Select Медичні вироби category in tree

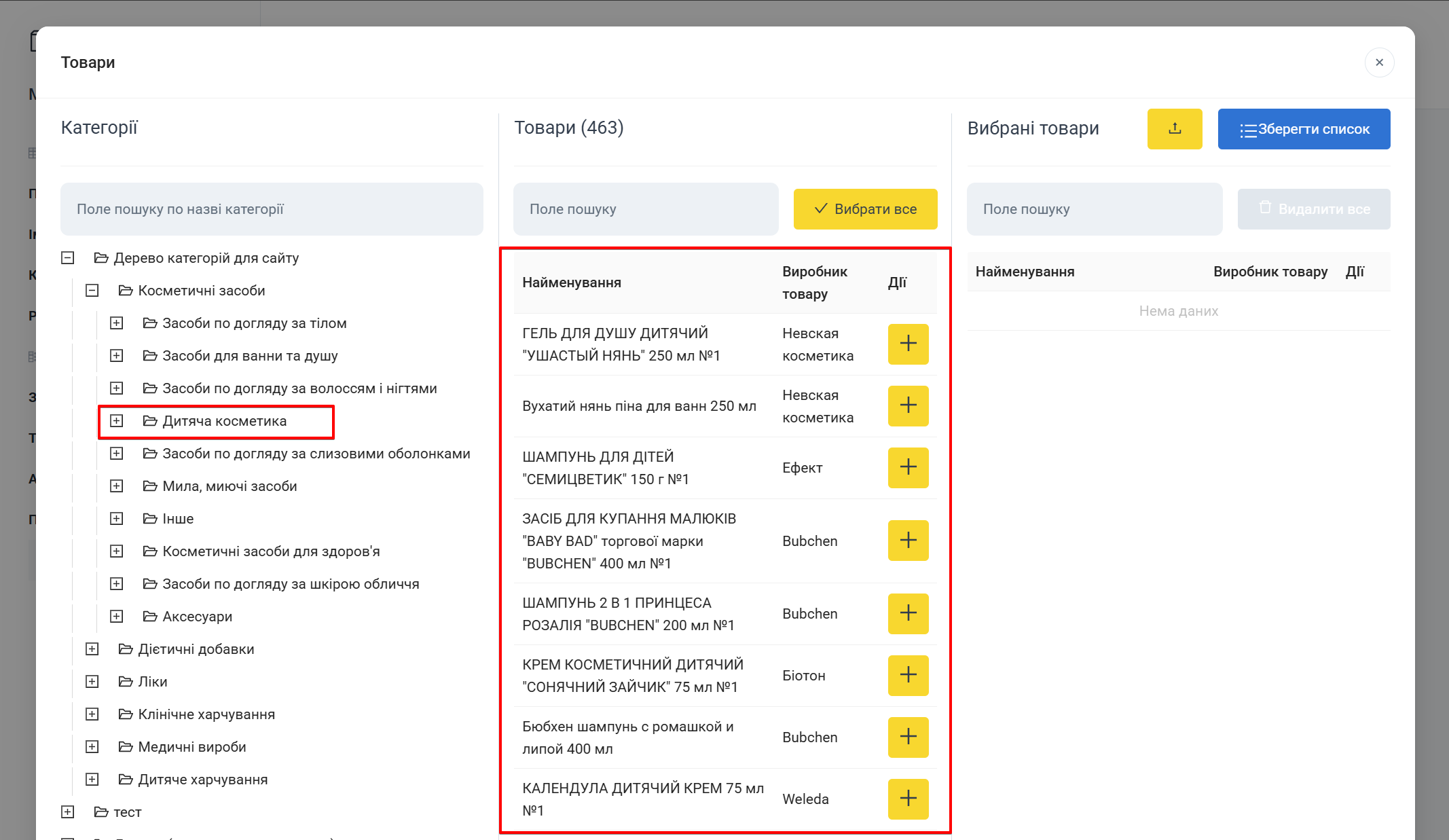tap(192, 747)
